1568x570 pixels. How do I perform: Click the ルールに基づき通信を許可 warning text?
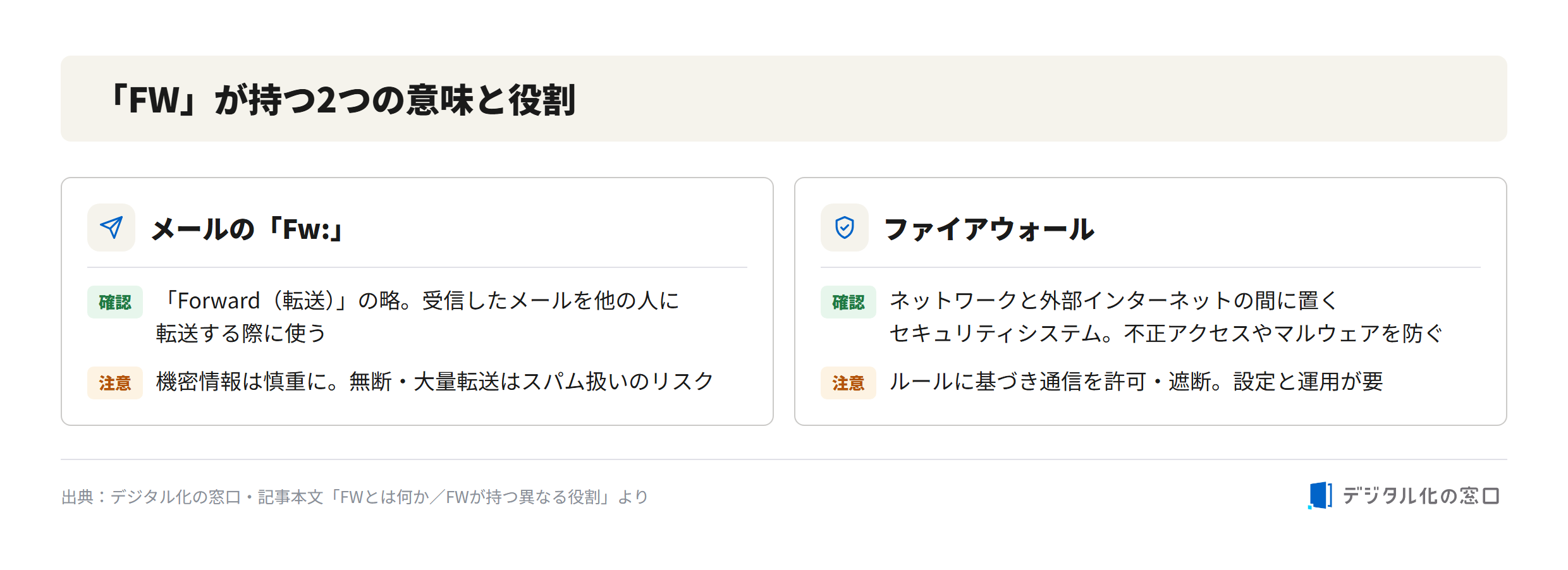pyautogui.click(x=1136, y=382)
